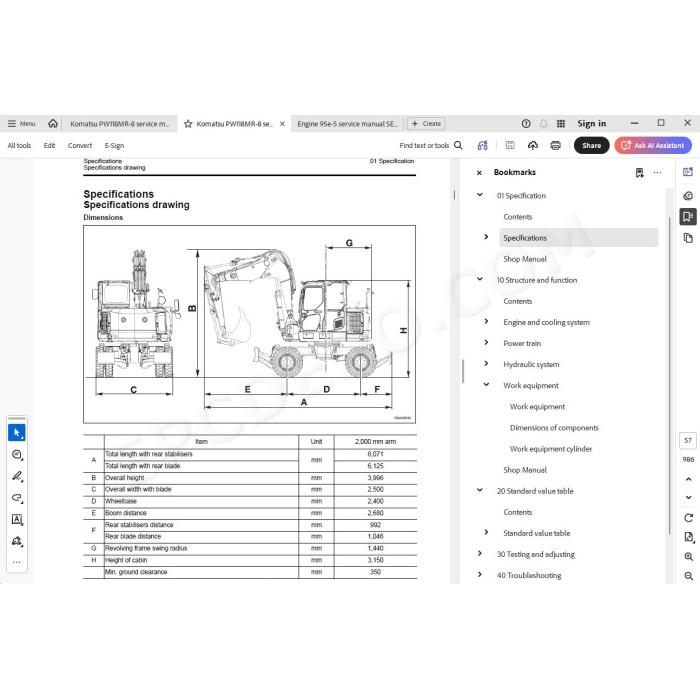Collapse 20 Standard value table bookmark
This screenshot has width=700, height=700.
tap(480, 490)
